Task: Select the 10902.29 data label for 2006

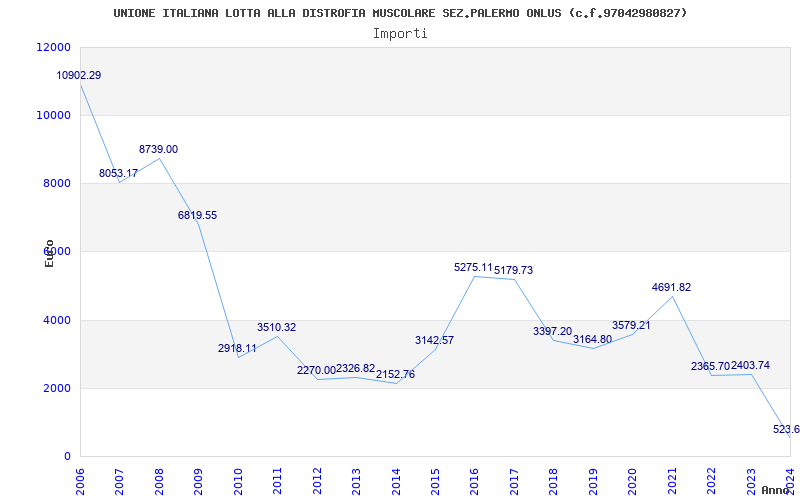Action: tap(79, 76)
